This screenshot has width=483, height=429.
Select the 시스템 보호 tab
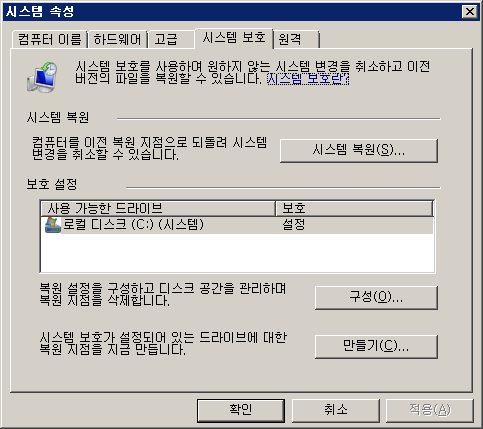point(234,38)
